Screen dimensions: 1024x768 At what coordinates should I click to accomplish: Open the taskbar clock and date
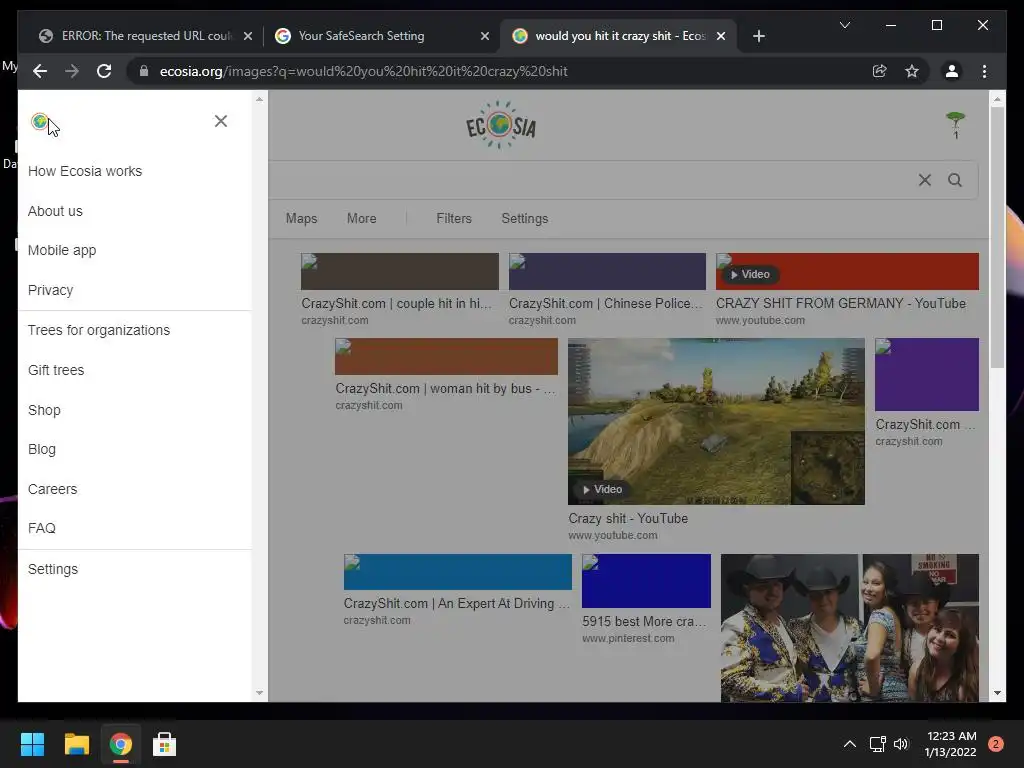(950, 744)
